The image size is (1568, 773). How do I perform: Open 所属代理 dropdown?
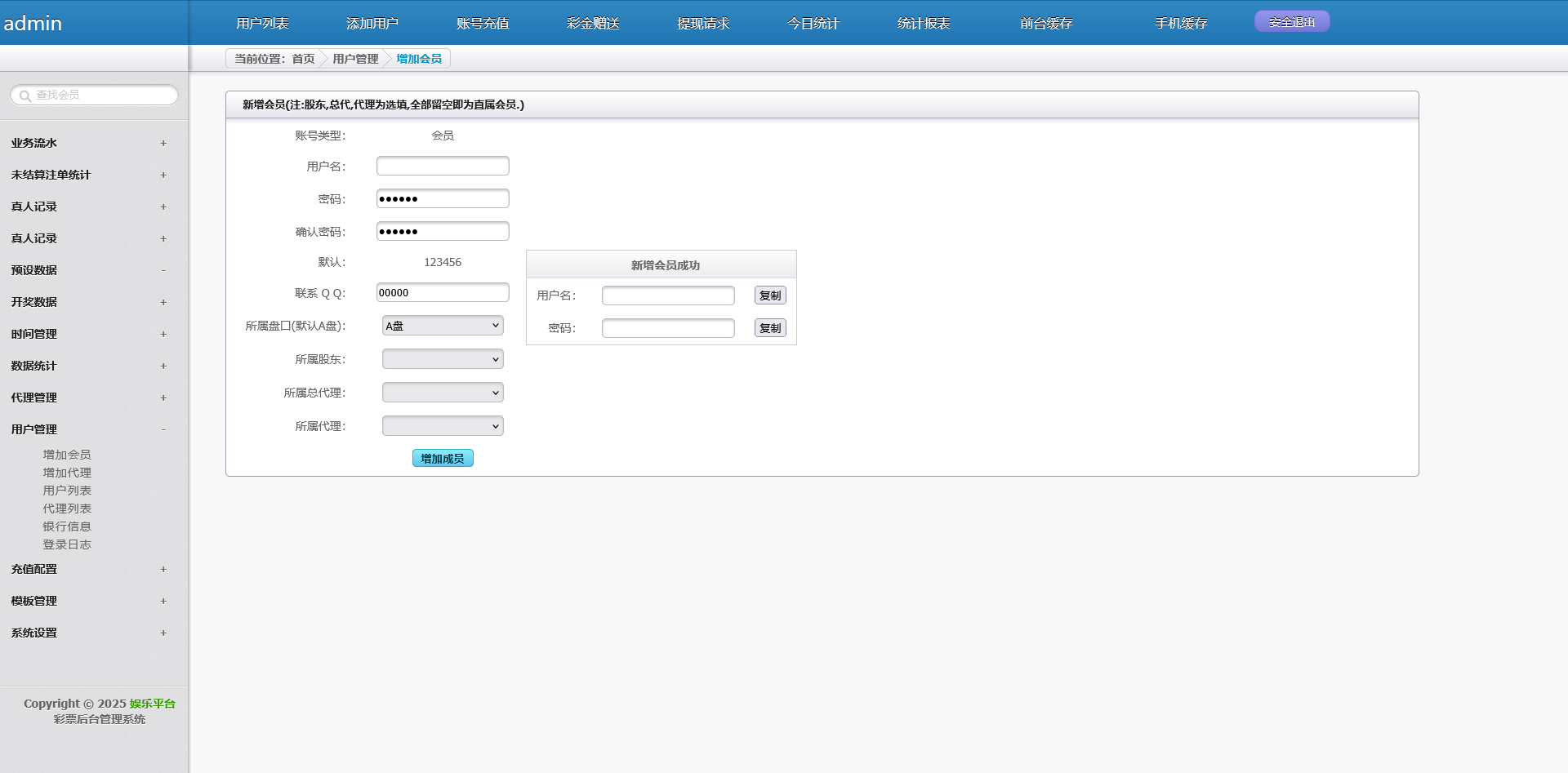[x=443, y=426]
